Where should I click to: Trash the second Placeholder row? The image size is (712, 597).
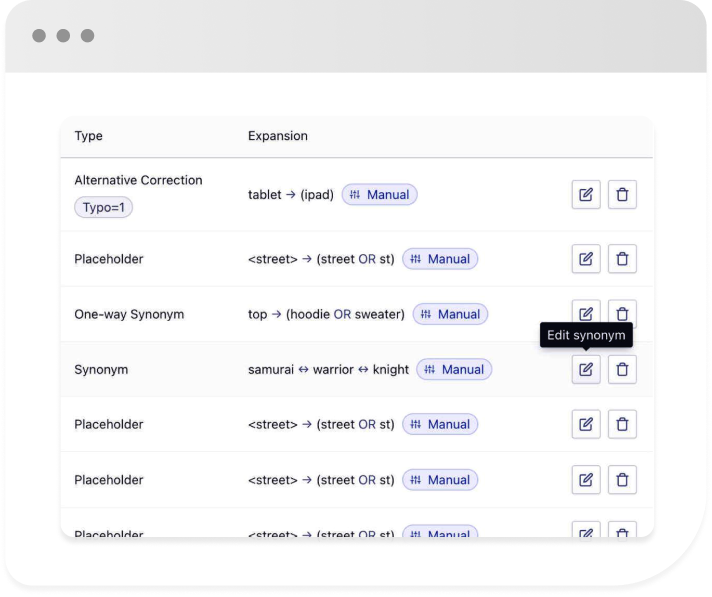pyautogui.click(x=622, y=424)
